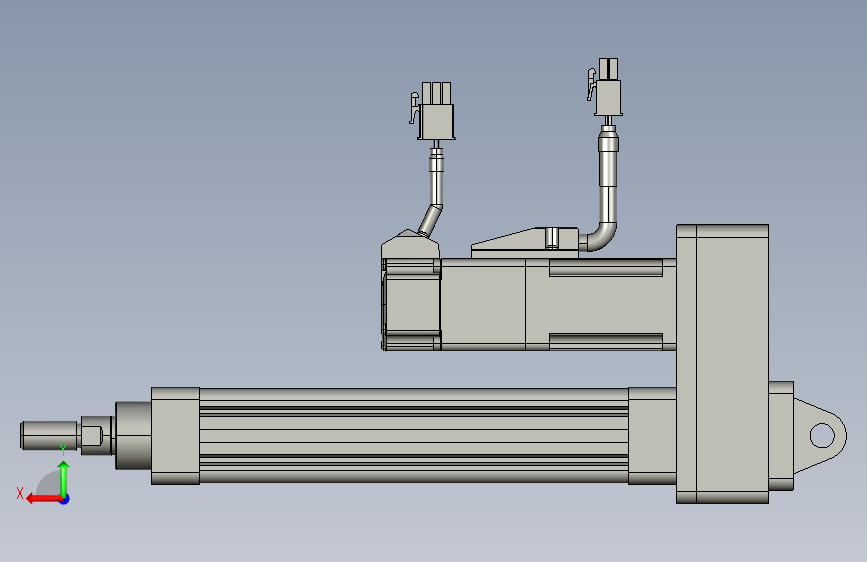Select the round hole in the rear clevis mount
This screenshot has height=562, width=867.
[822, 435]
